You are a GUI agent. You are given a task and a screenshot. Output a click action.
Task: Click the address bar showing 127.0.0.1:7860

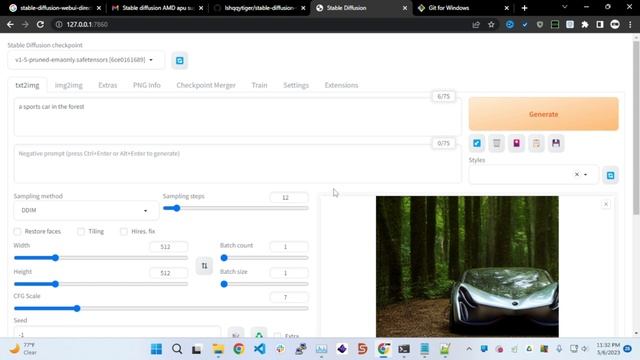coord(261,24)
